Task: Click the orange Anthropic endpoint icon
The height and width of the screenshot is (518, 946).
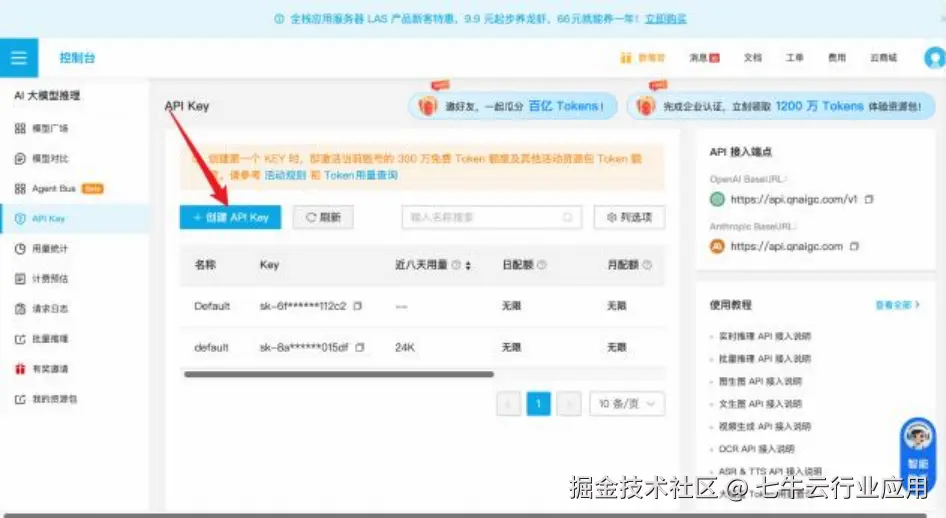Action: (717, 246)
